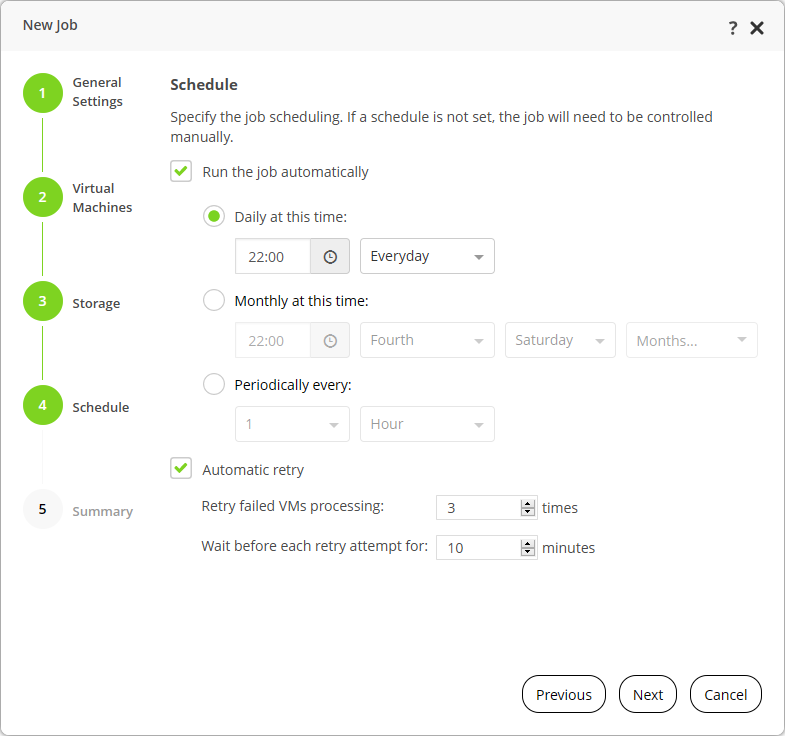Uncheck Run the job automatically

pyautogui.click(x=181, y=172)
